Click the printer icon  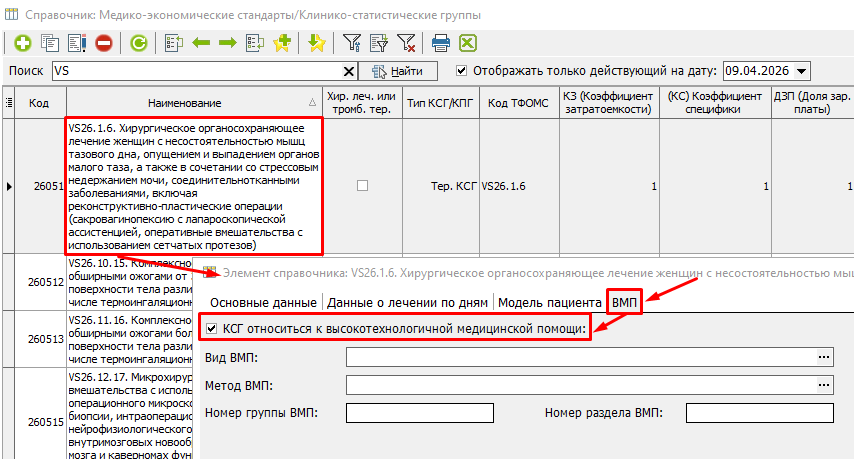point(440,43)
